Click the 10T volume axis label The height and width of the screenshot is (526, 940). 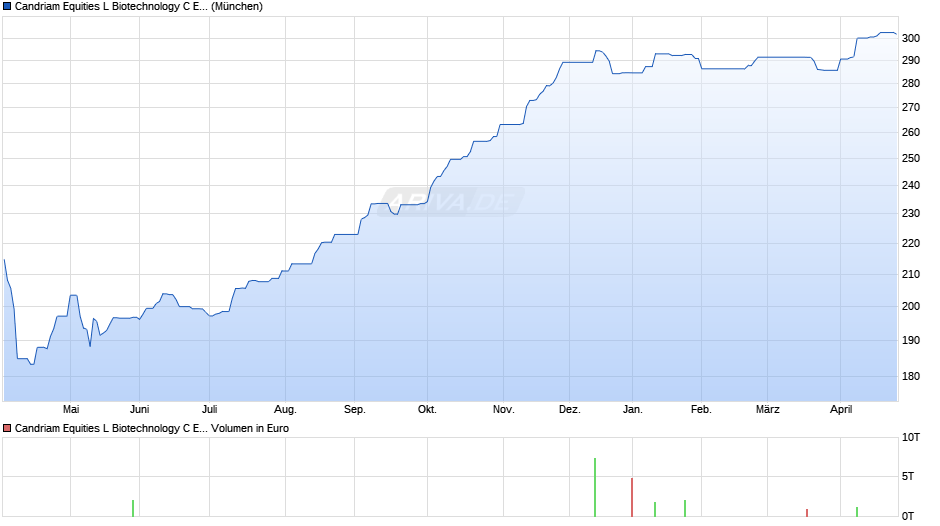click(911, 437)
